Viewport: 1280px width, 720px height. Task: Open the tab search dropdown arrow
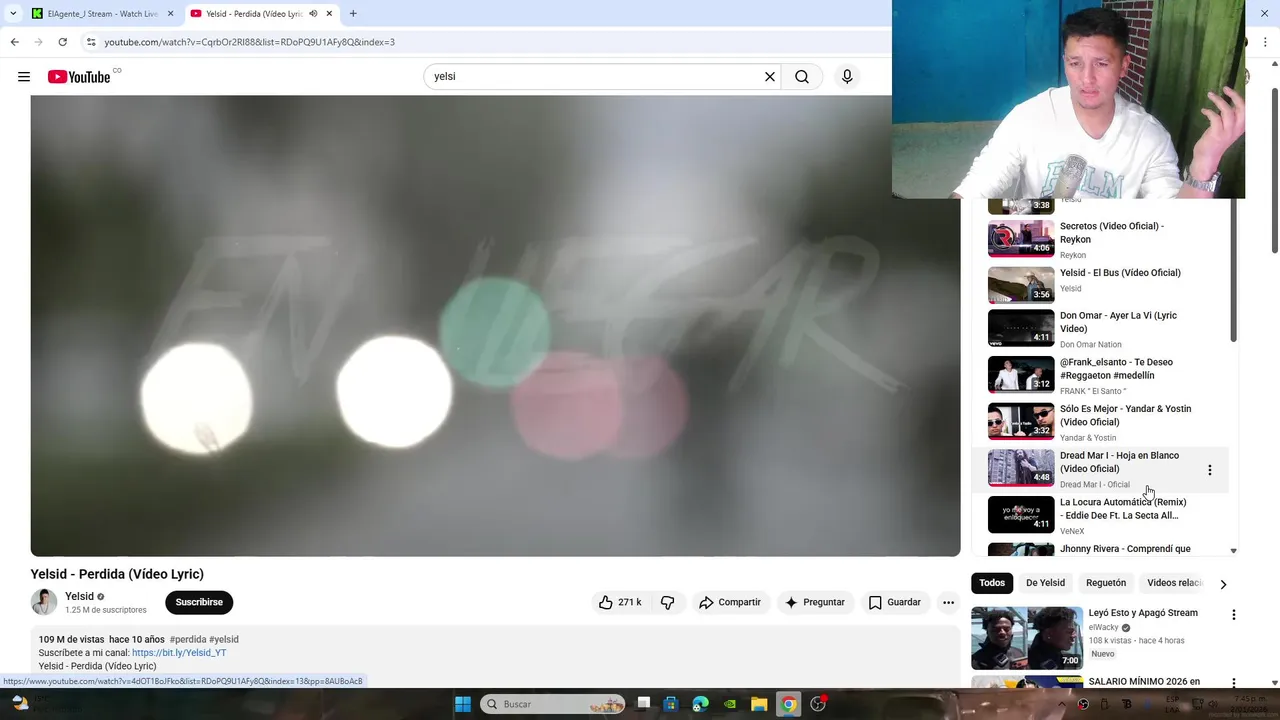click(x=13, y=14)
